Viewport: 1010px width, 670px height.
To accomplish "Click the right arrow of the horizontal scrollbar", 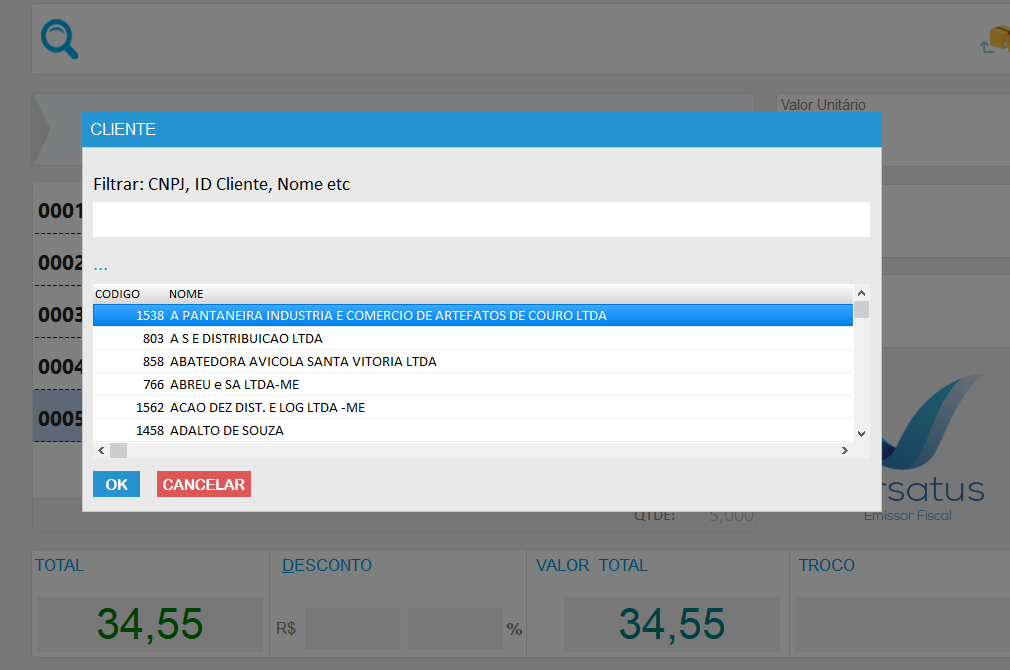I will pos(844,451).
